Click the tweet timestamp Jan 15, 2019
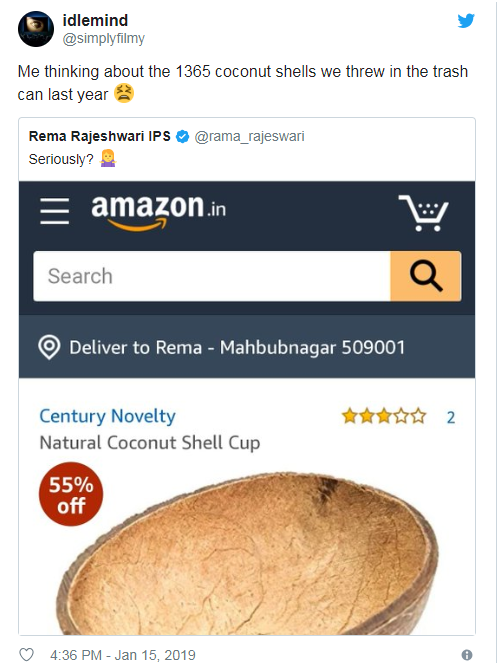 click(x=123, y=655)
